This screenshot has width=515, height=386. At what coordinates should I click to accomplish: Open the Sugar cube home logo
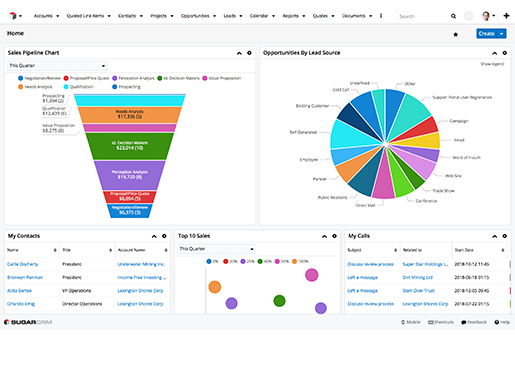point(13,16)
